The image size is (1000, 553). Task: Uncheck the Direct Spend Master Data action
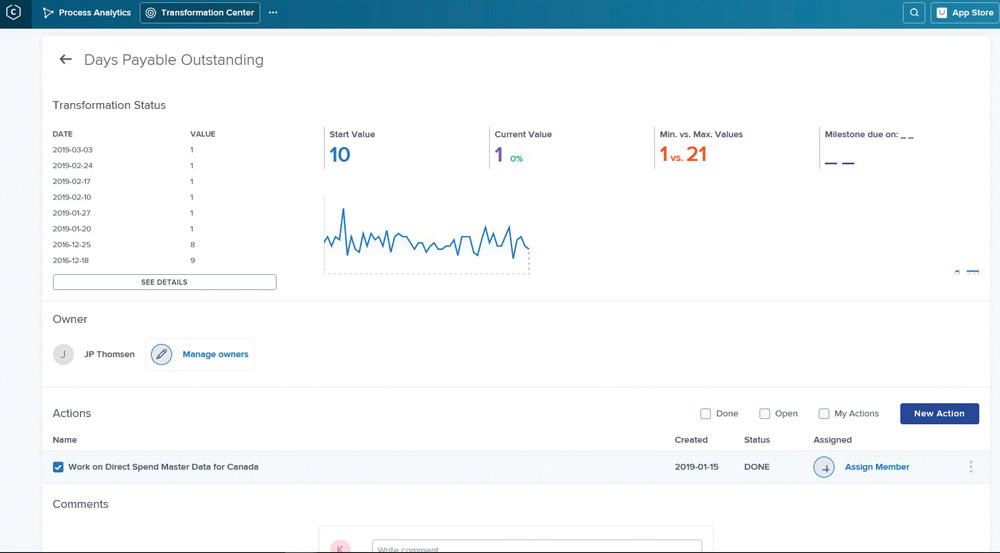pos(58,467)
